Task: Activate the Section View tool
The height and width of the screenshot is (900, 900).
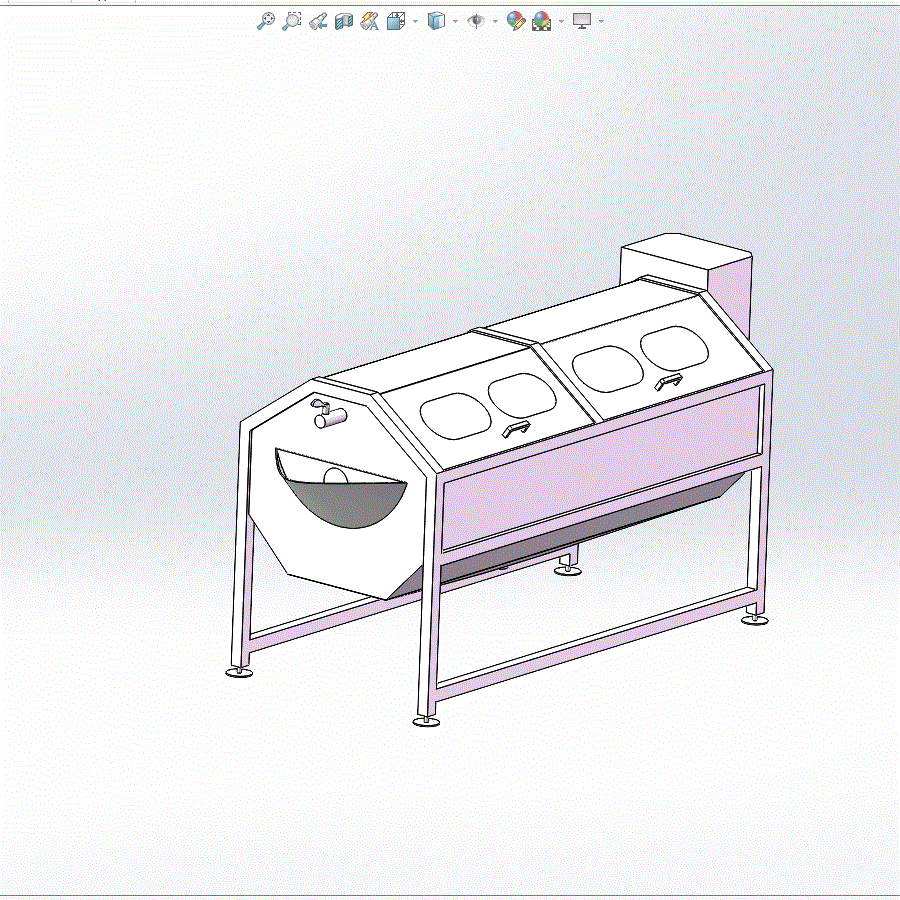Action: (x=344, y=22)
